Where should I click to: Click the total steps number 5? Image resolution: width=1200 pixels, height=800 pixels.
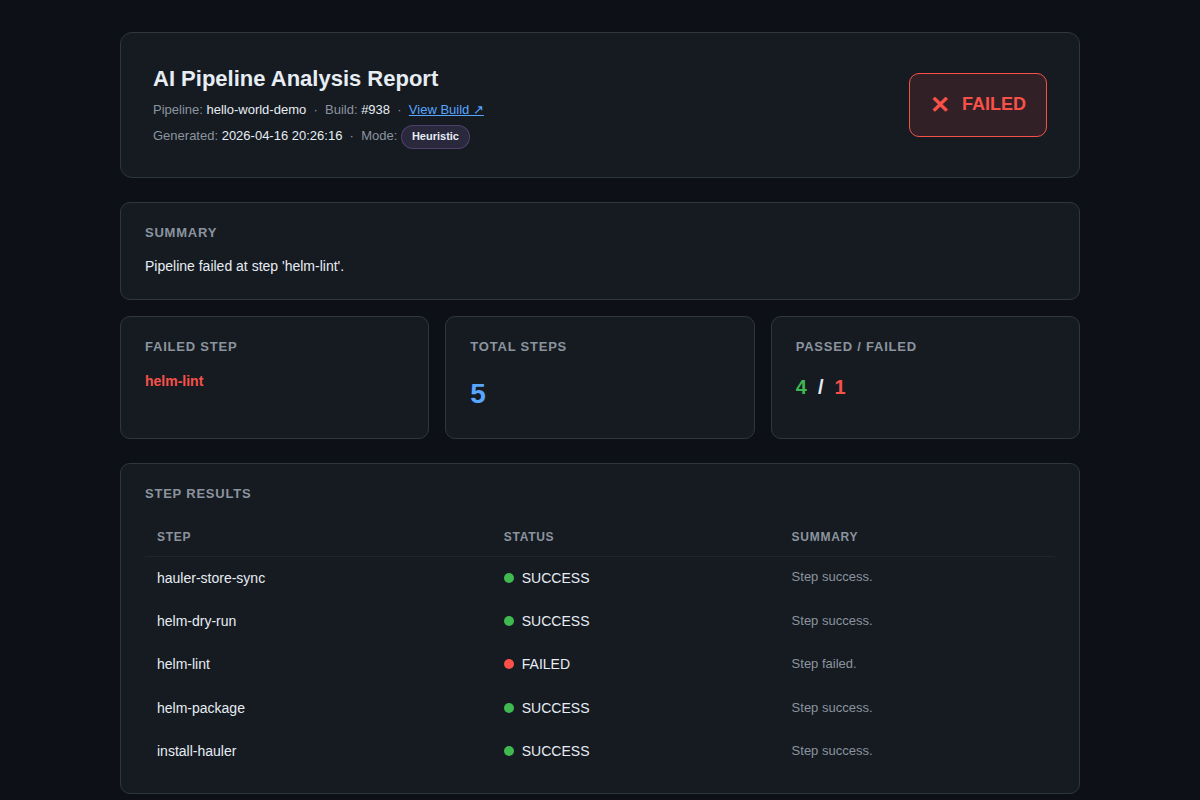point(478,394)
